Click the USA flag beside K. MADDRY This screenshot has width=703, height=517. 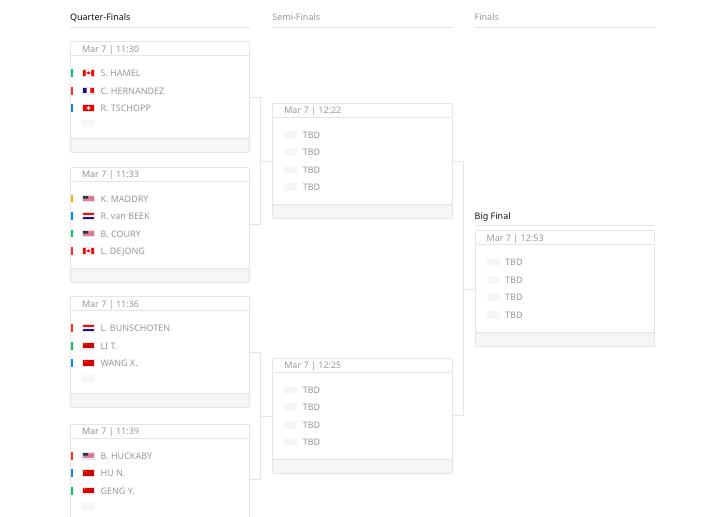click(x=88, y=199)
